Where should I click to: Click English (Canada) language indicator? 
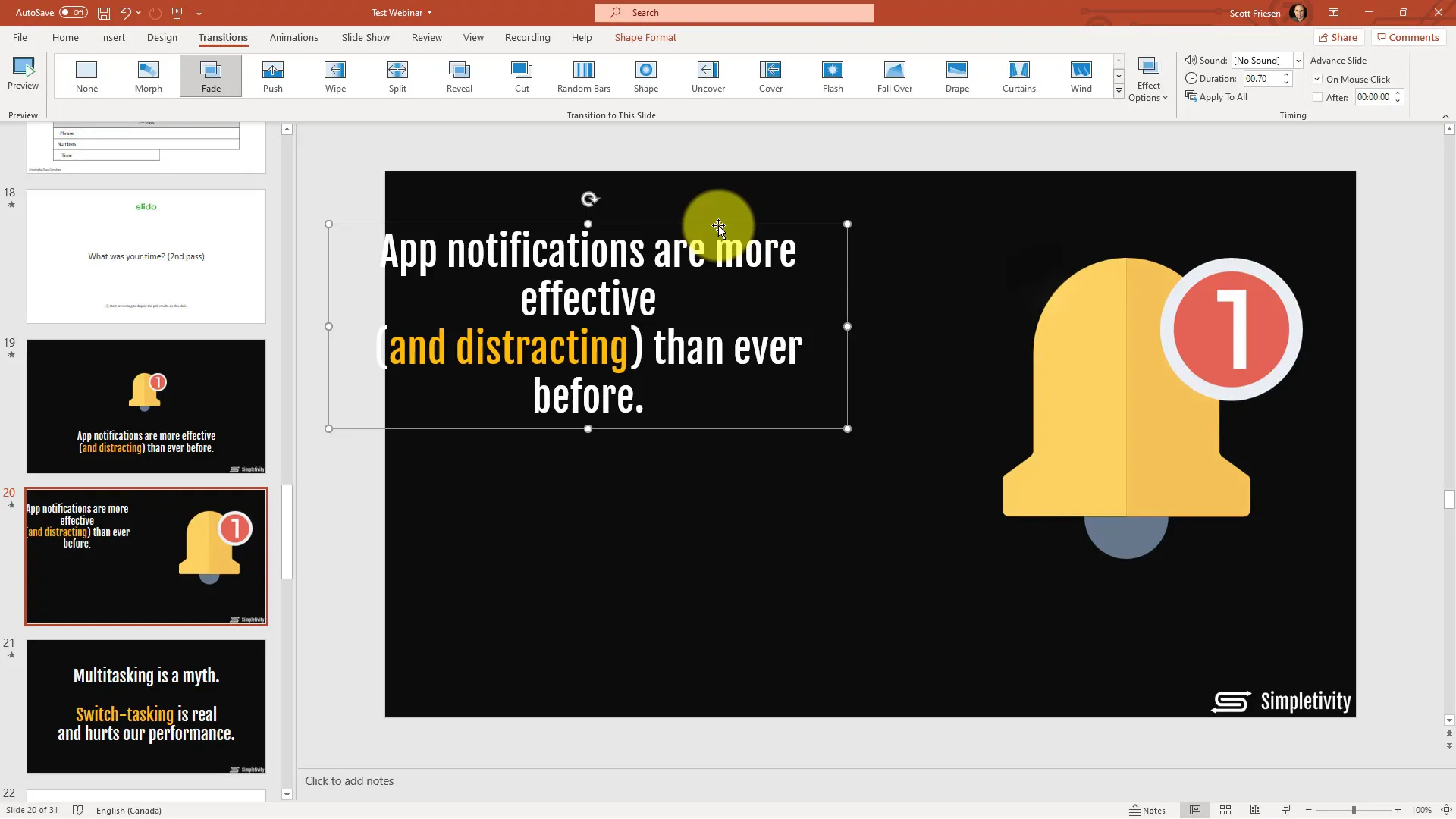[129, 810]
